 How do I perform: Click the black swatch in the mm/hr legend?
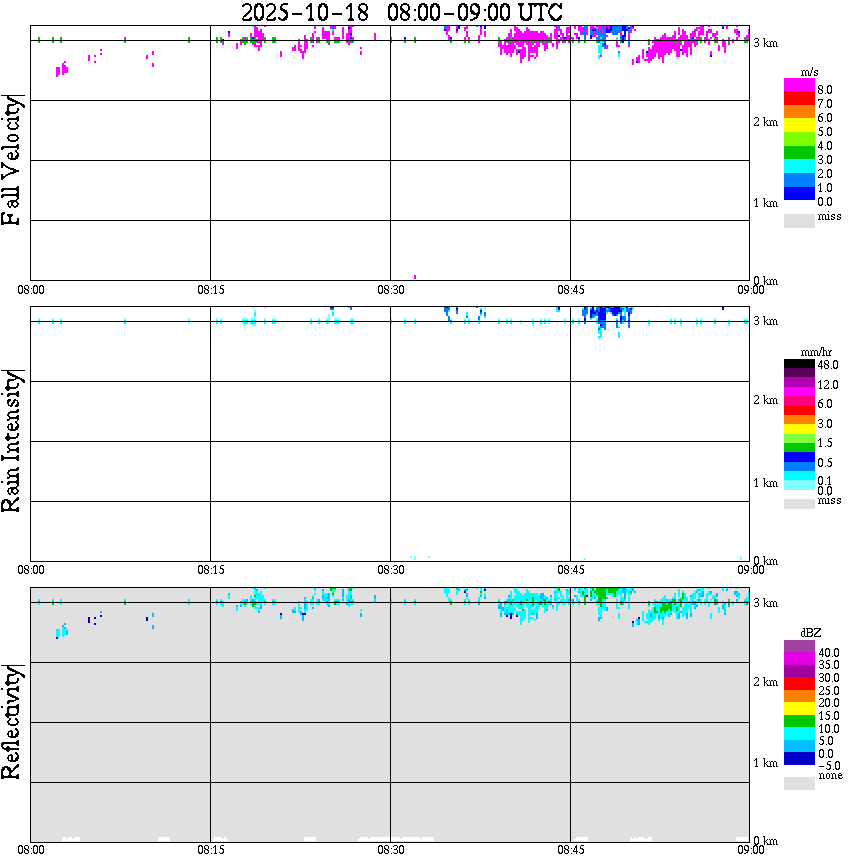tap(799, 364)
